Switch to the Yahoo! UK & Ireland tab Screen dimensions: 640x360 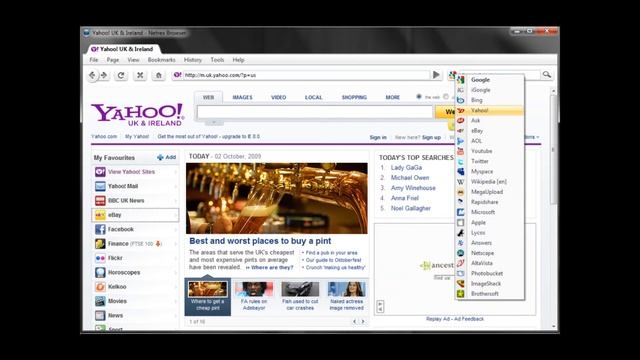pyautogui.click(x=123, y=49)
